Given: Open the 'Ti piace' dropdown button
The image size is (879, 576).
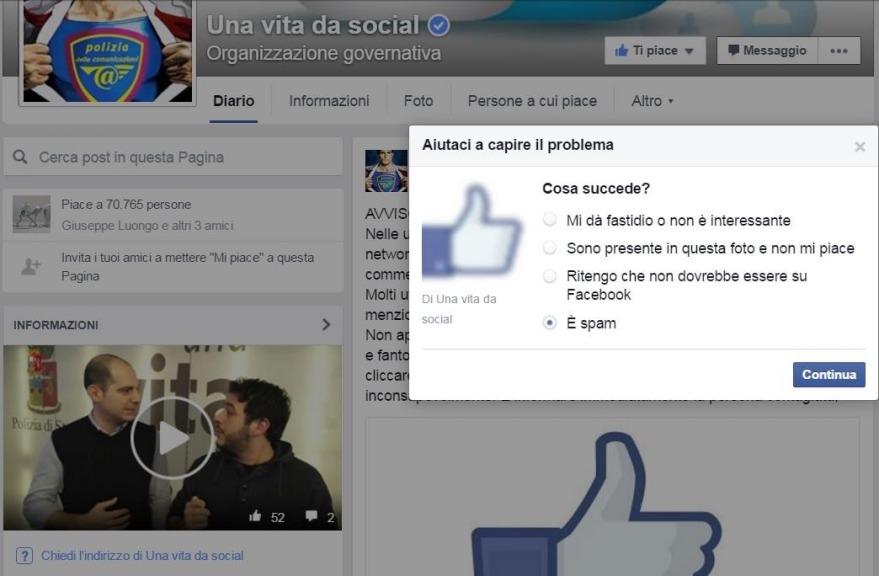Looking at the screenshot, I should pos(655,50).
